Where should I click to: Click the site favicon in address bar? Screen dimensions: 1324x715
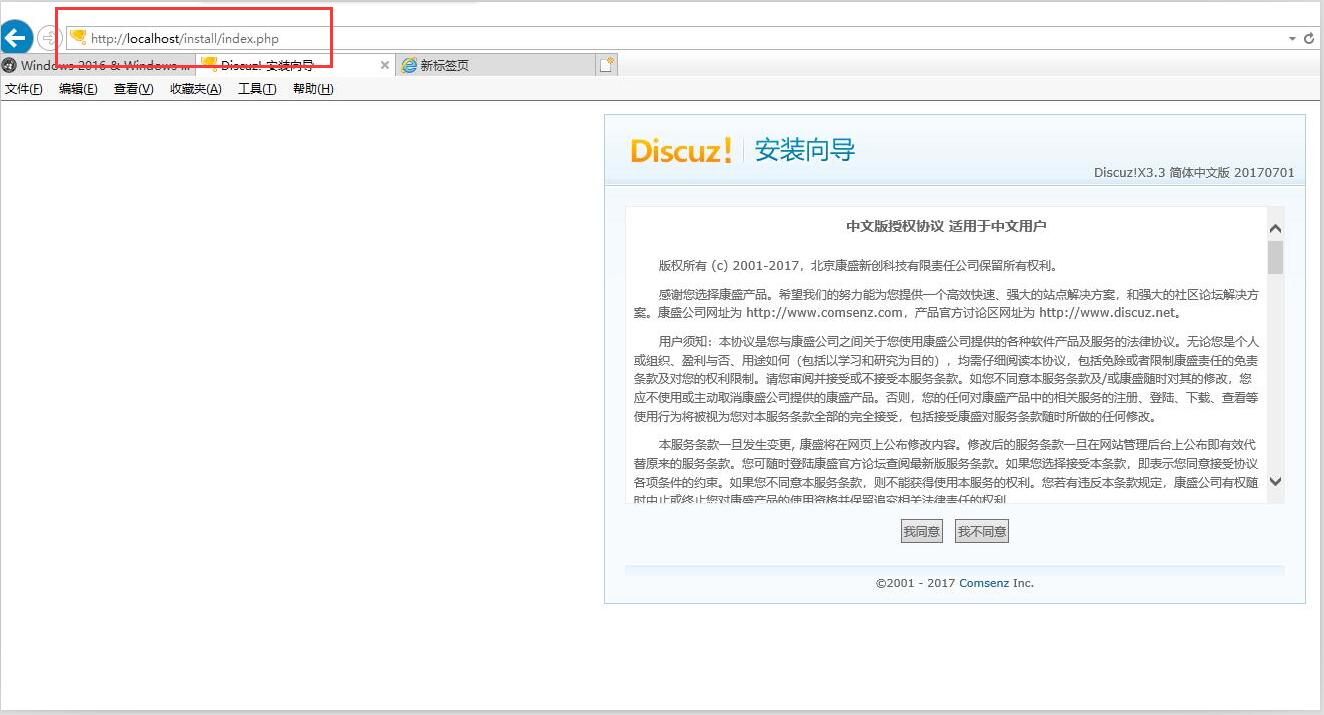tap(78, 38)
